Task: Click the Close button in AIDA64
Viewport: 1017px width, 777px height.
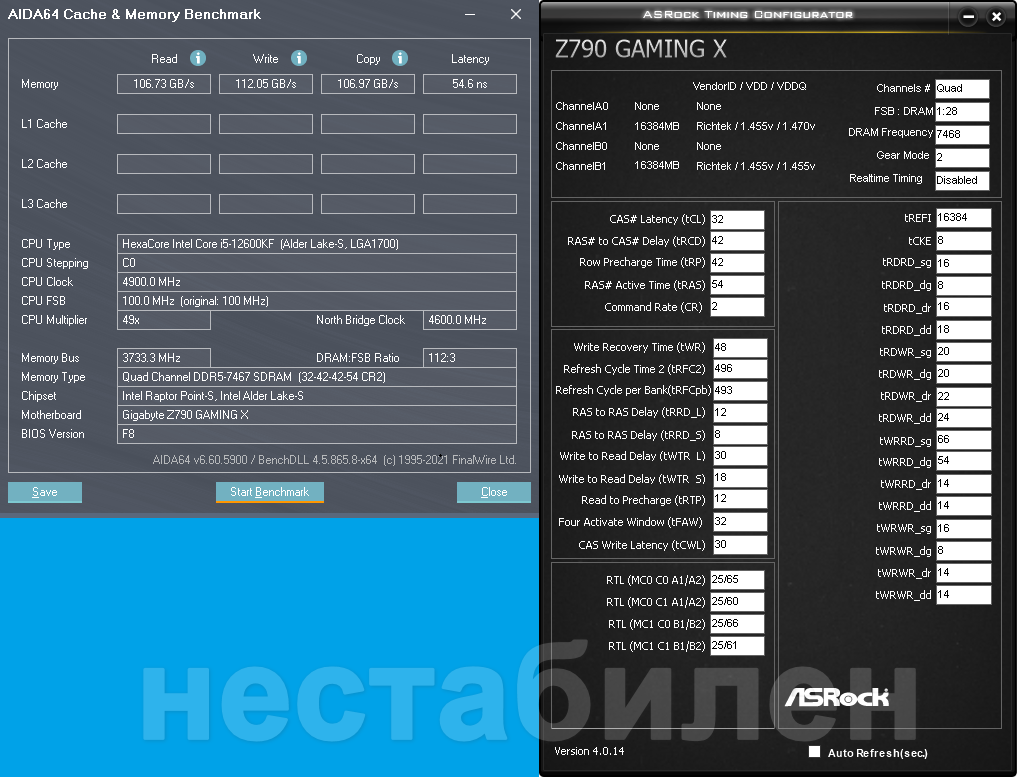Action: point(494,492)
